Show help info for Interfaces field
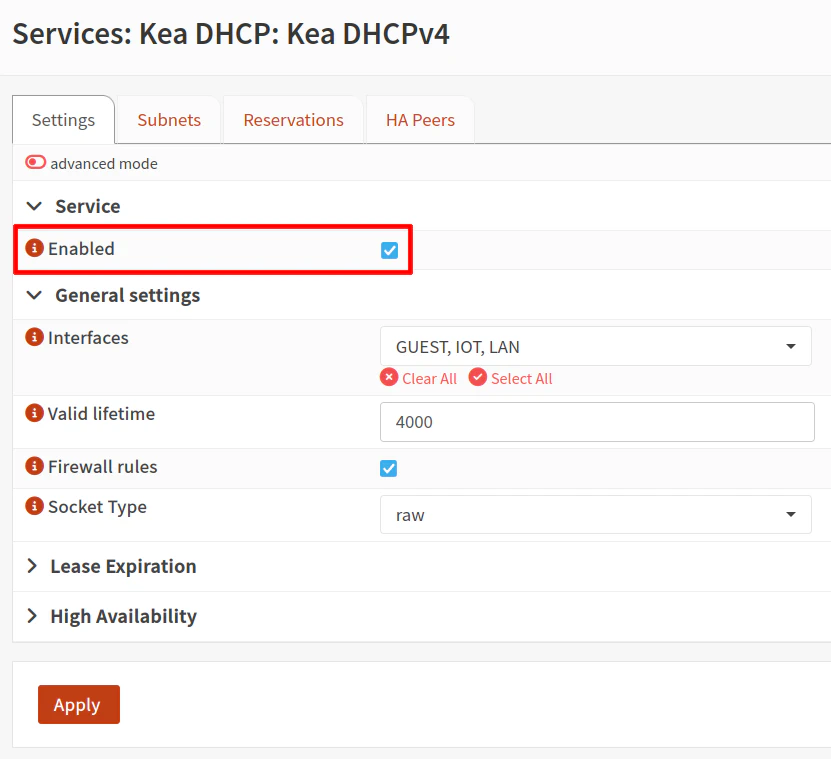The image size is (831, 759). point(34,337)
